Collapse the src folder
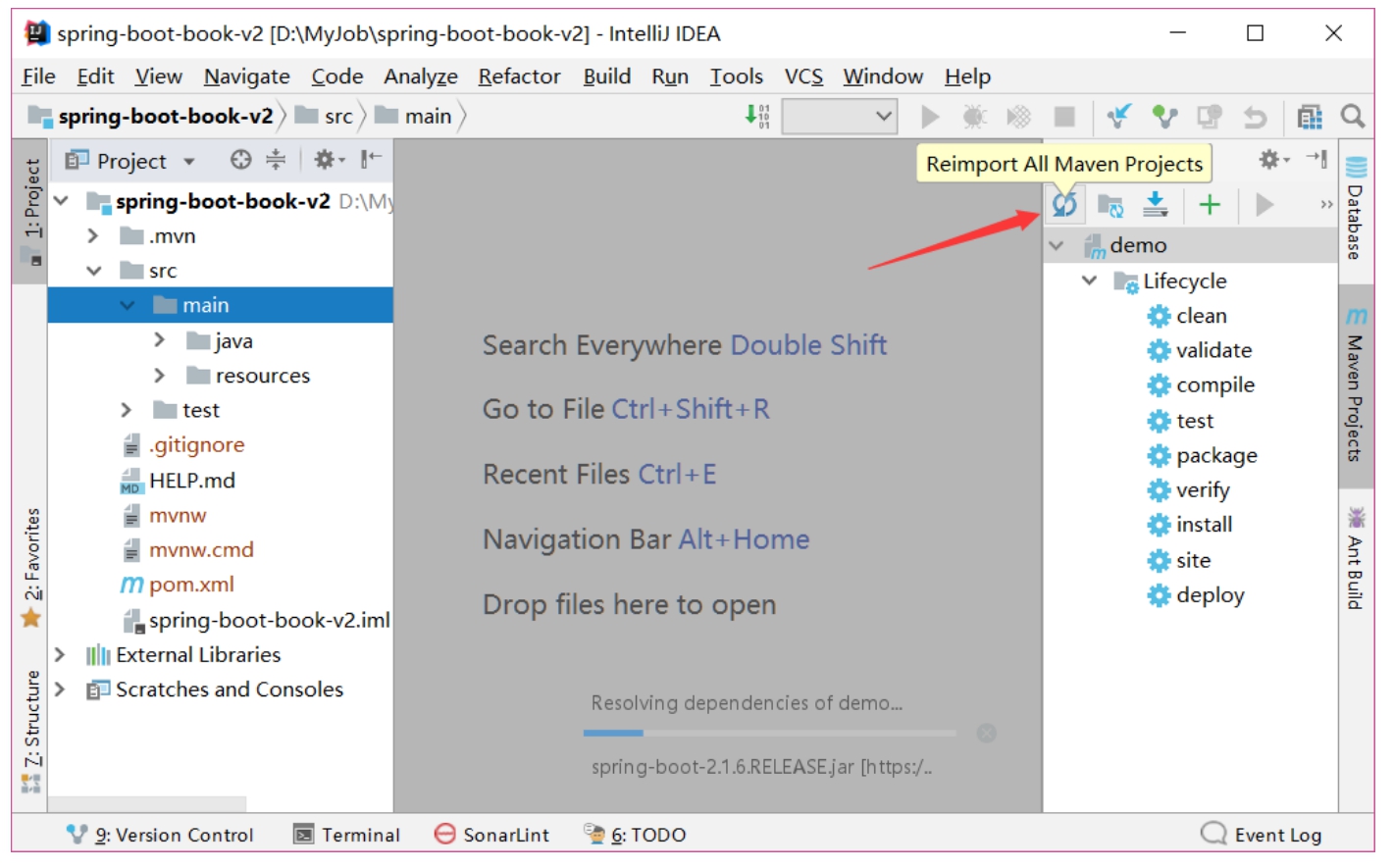Screen dimensions: 1393x868 94,271
